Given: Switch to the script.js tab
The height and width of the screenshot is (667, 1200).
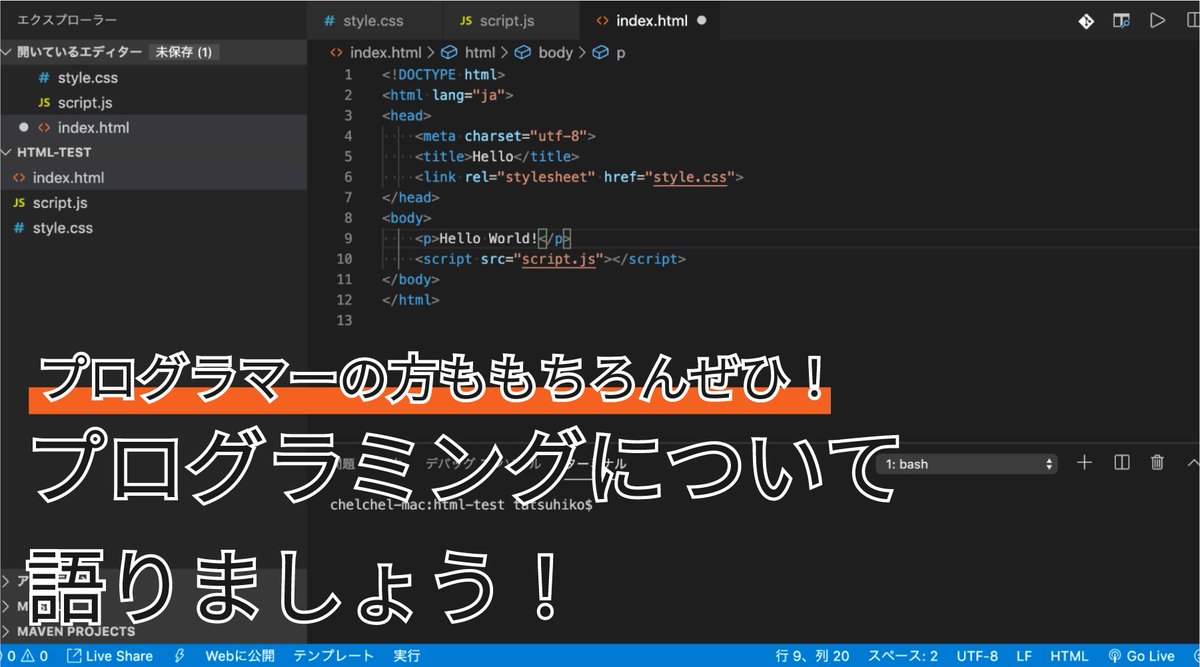Looking at the screenshot, I should pos(508,19).
